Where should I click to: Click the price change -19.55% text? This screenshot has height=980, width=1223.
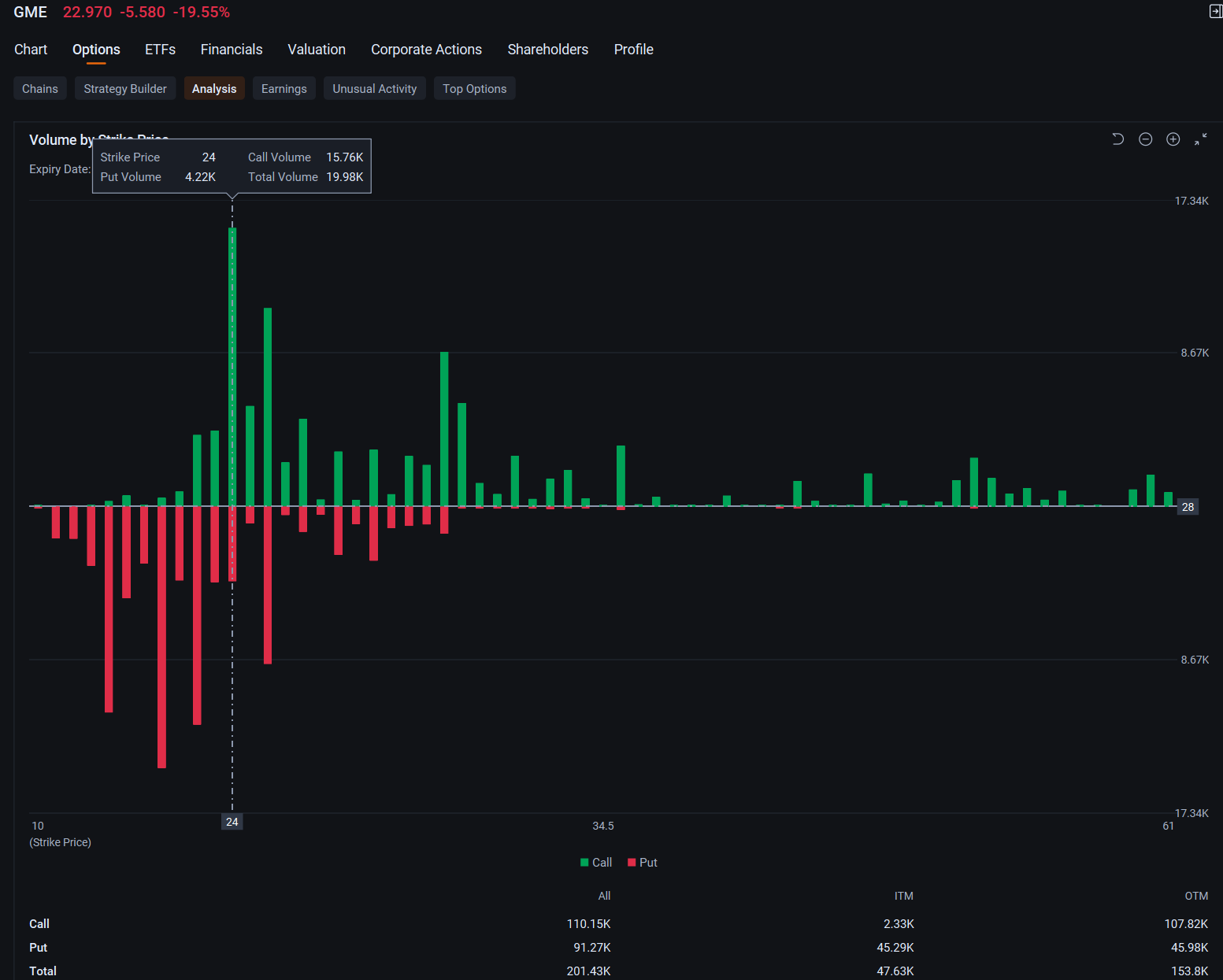click(202, 12)
